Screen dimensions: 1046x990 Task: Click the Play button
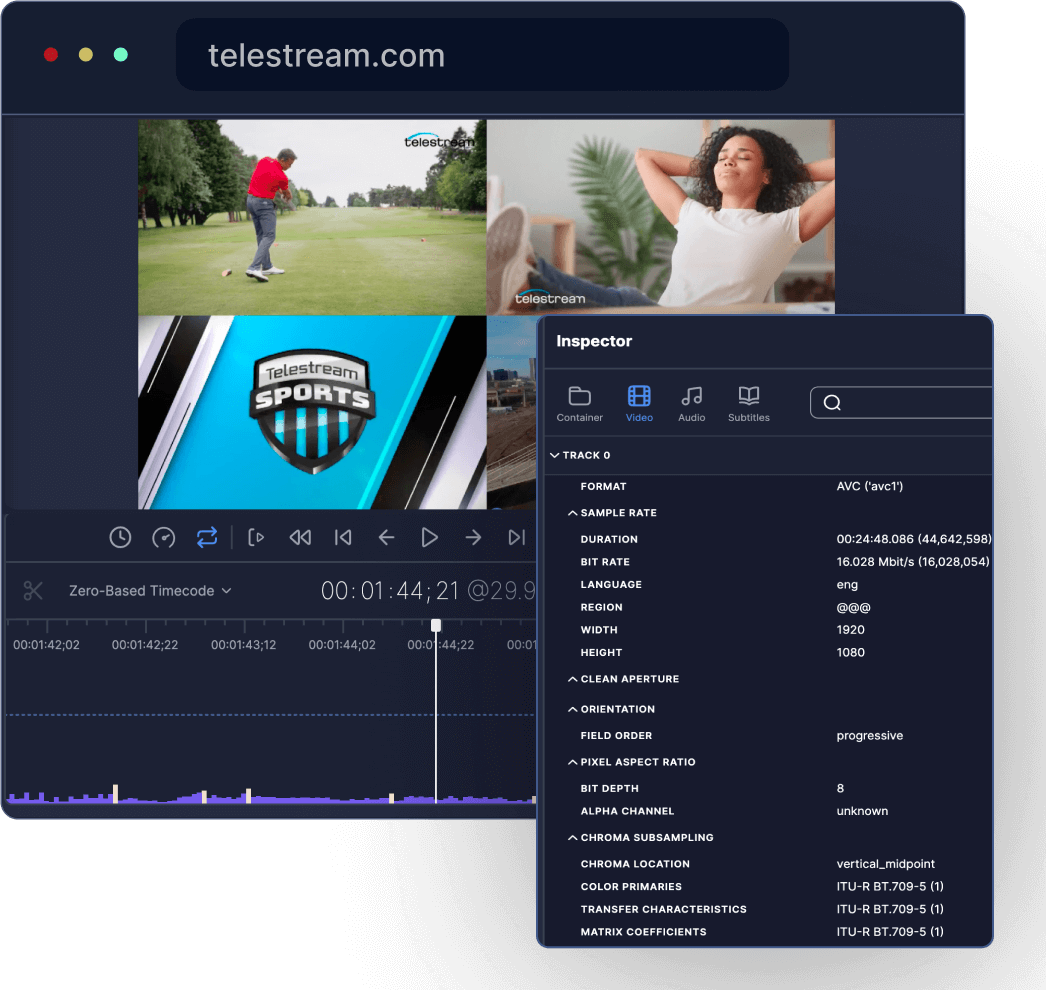(430, 538)
